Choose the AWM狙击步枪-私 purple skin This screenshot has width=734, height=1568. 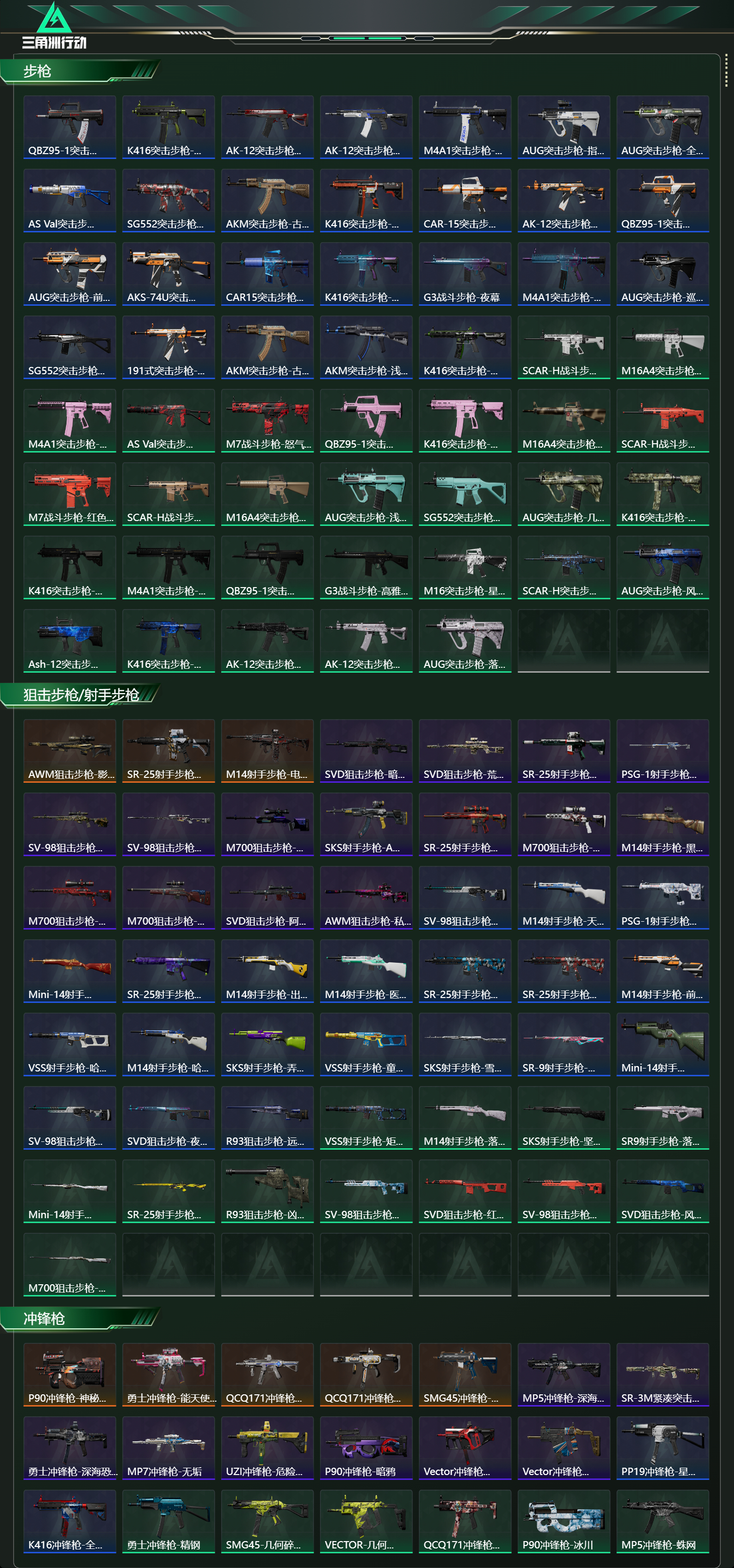tap(367, 898)
